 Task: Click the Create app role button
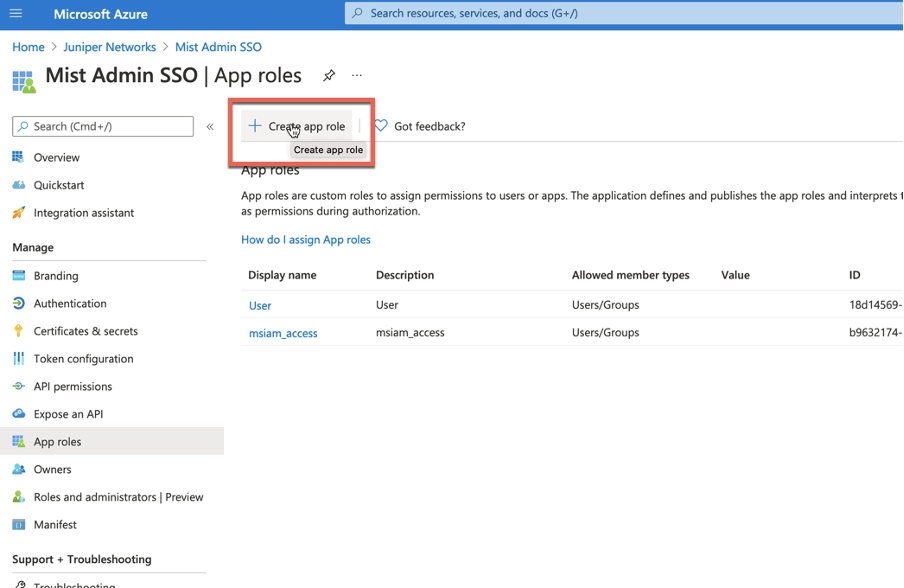click(x=297, y=126)
